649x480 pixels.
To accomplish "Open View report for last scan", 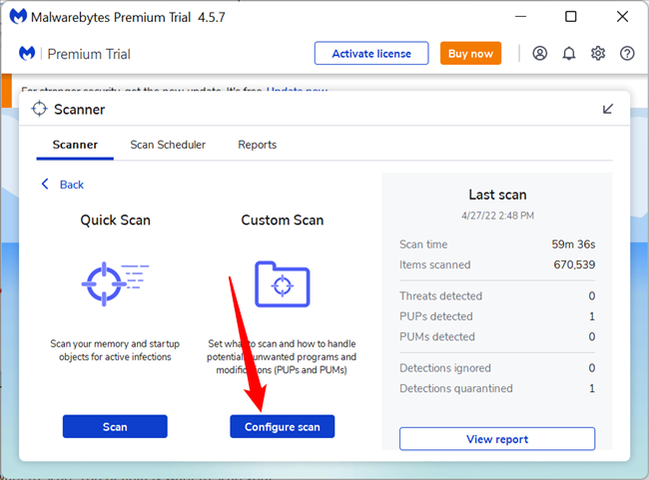I will click(x=497, y=439).
